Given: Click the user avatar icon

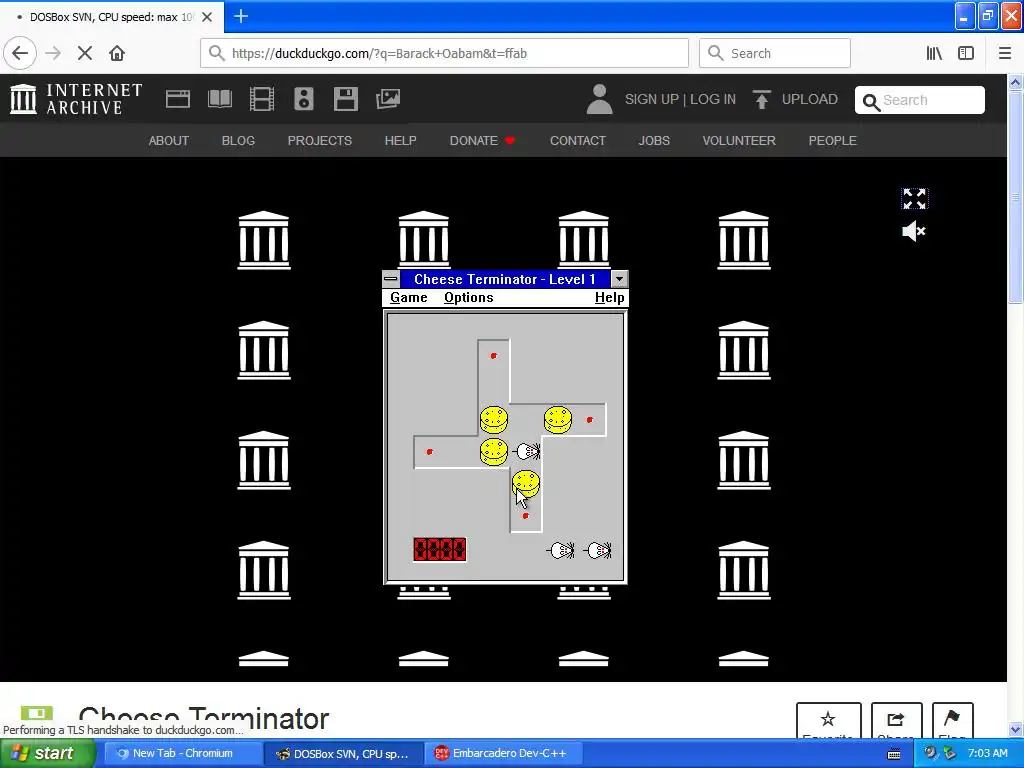Looking at the screenshot, I should click(599, 99).
